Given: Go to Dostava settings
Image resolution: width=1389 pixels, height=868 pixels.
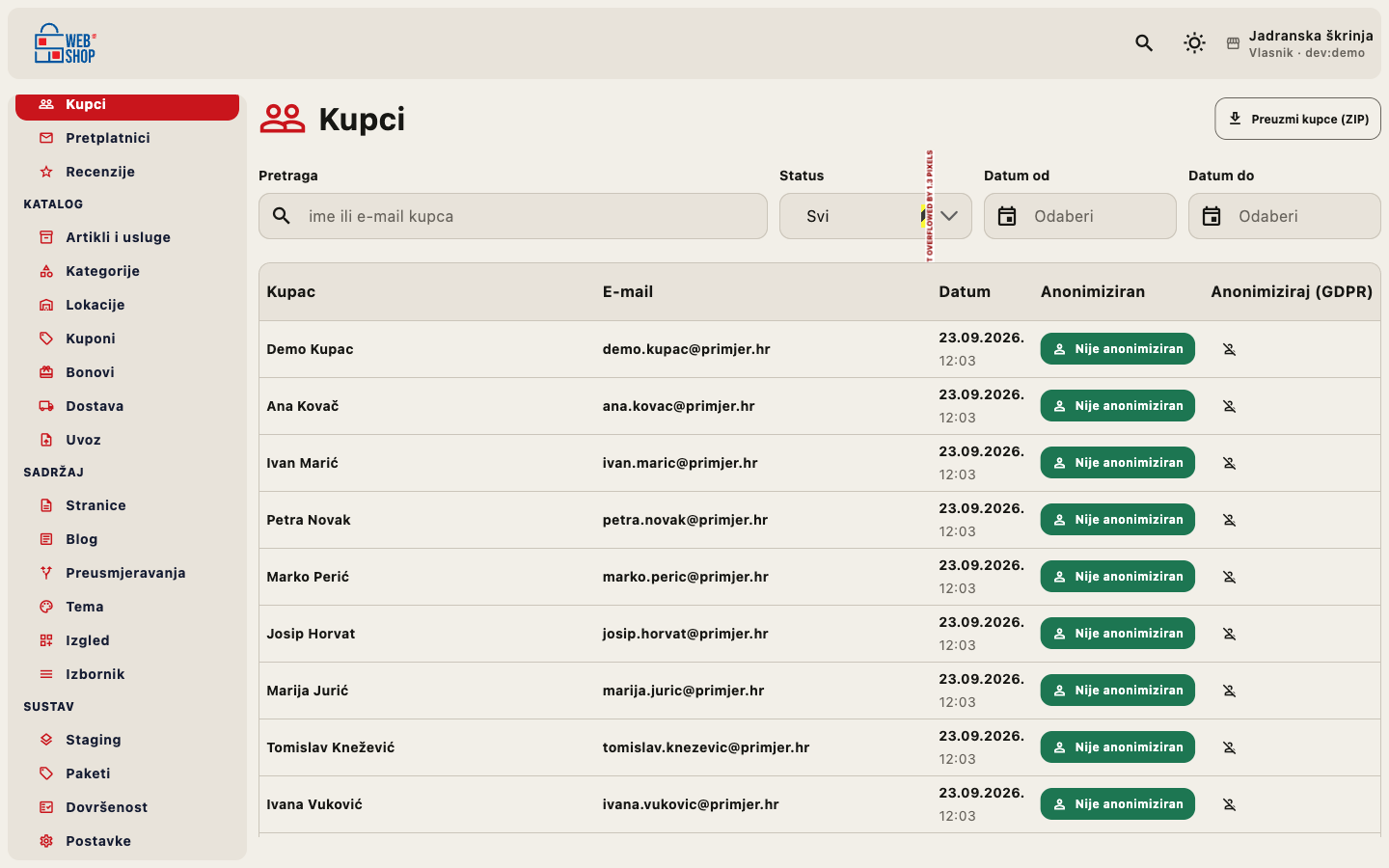Looking at the screenshot, I should [127, 406].
